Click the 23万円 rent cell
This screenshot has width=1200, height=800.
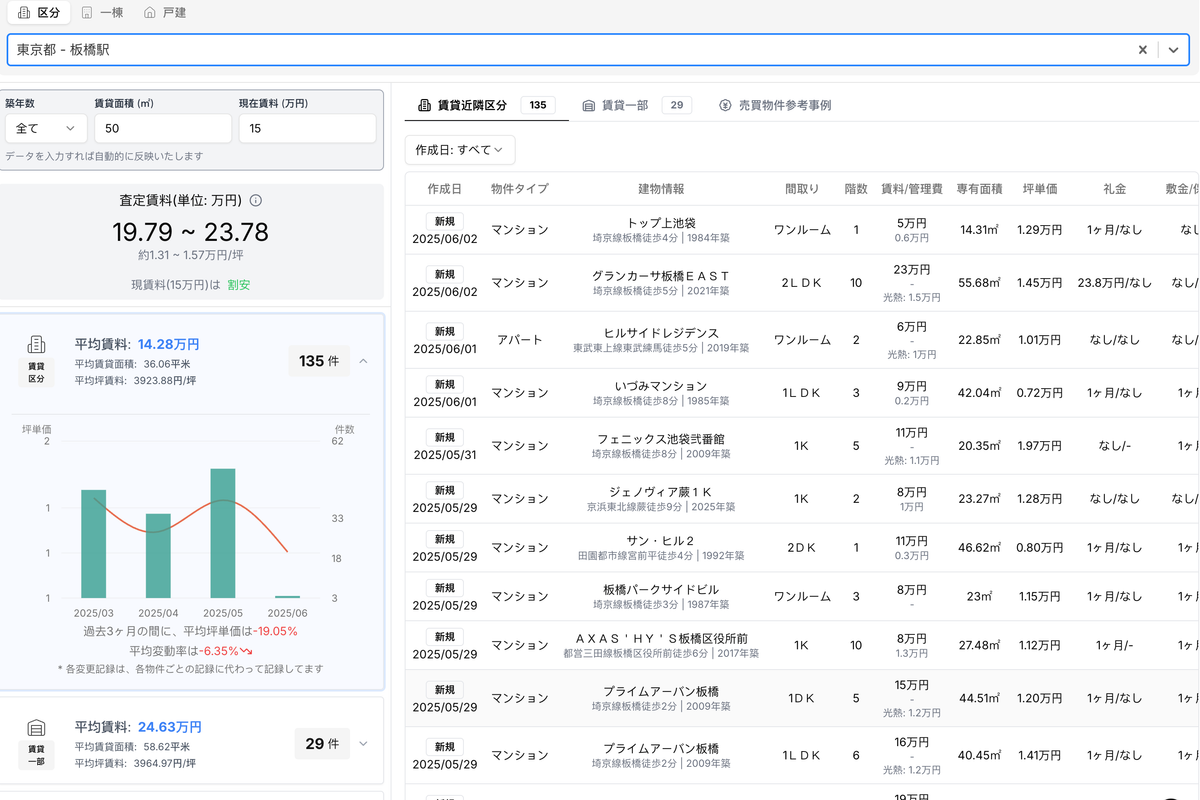pyautogui.click(x=912, y=270)
